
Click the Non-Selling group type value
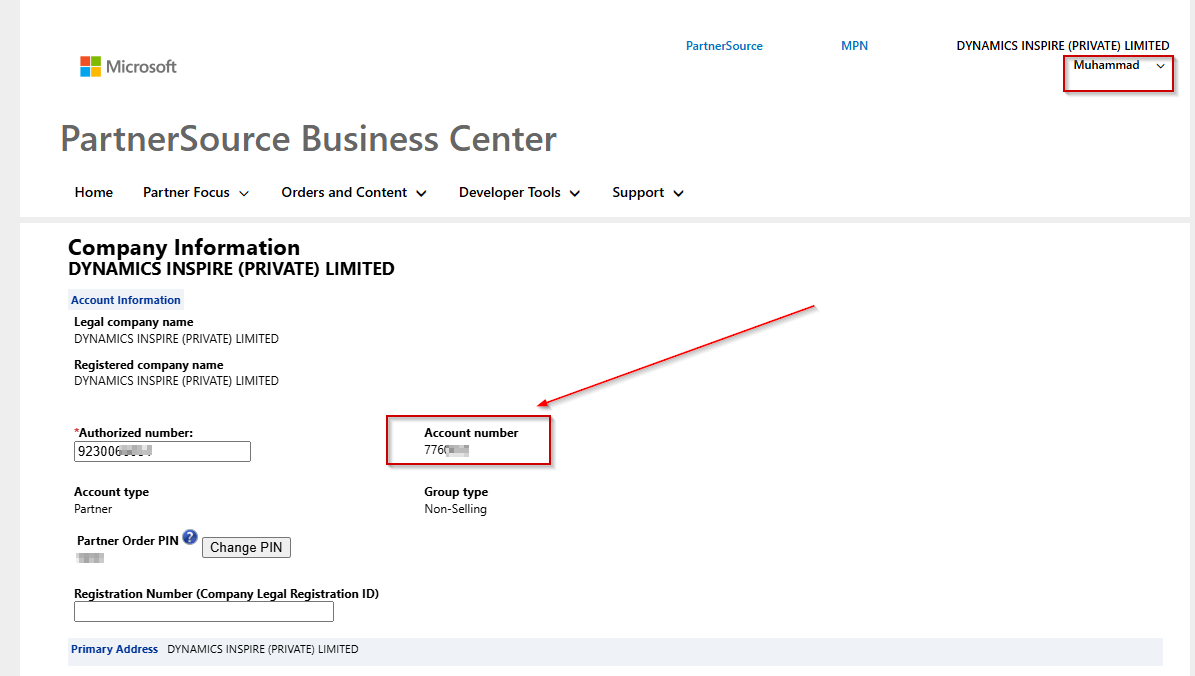tap(455, 509)
